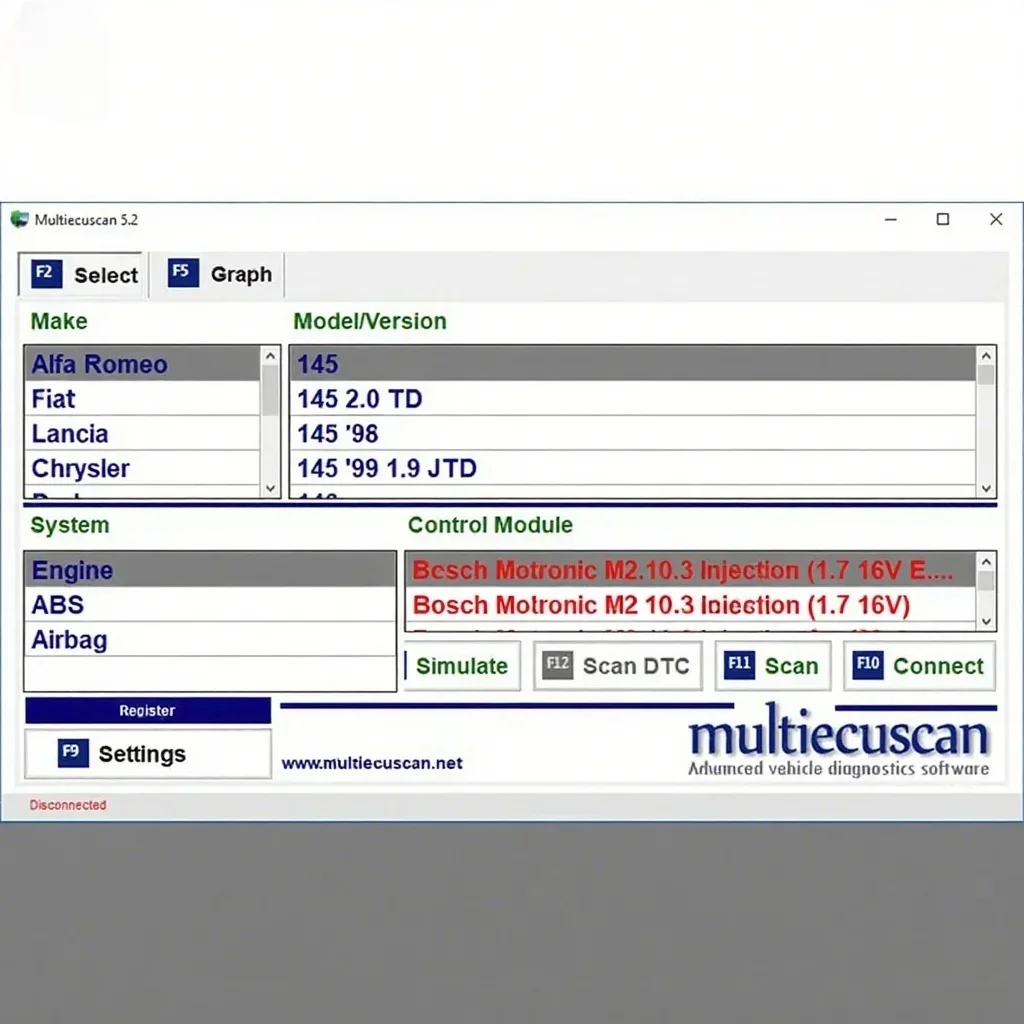Click the Make list scroll up arrow
This screenshot has height=1024, width=1024.
(270, 356)
